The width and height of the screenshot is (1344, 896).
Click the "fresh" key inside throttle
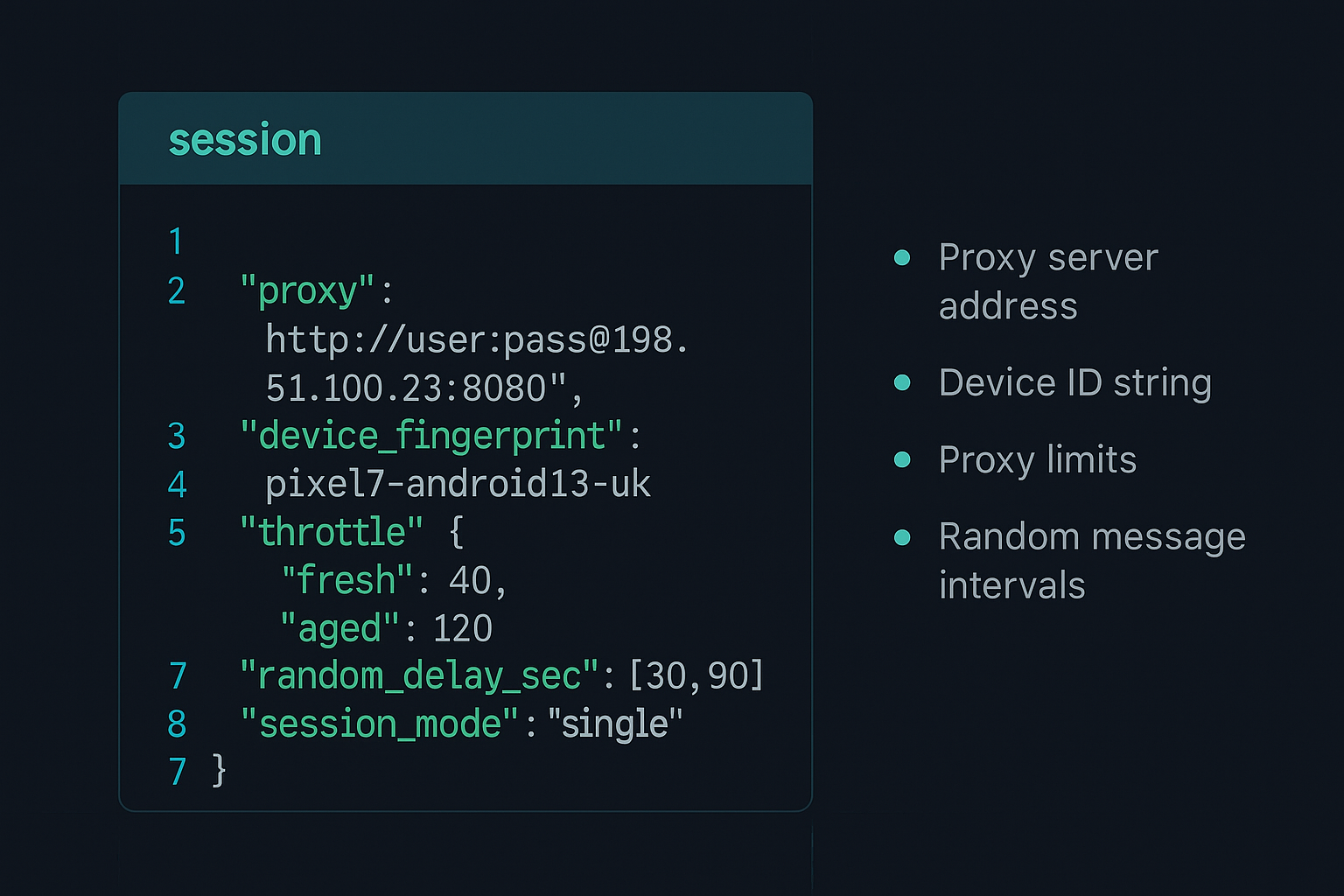(x=346, y=580)
